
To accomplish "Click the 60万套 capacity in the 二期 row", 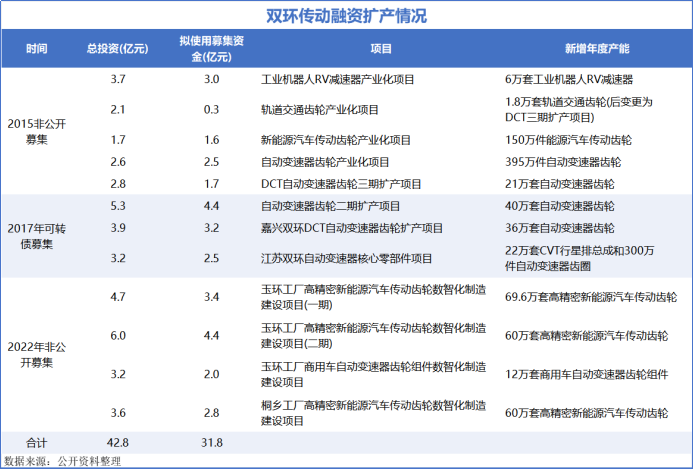I will pos(586,336).
